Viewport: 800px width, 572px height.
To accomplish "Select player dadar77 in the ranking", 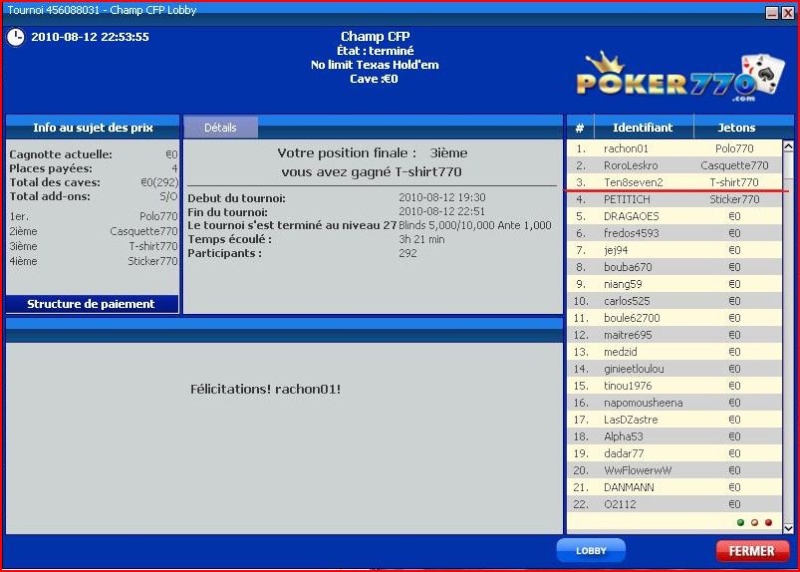I will tap(674, 453).
